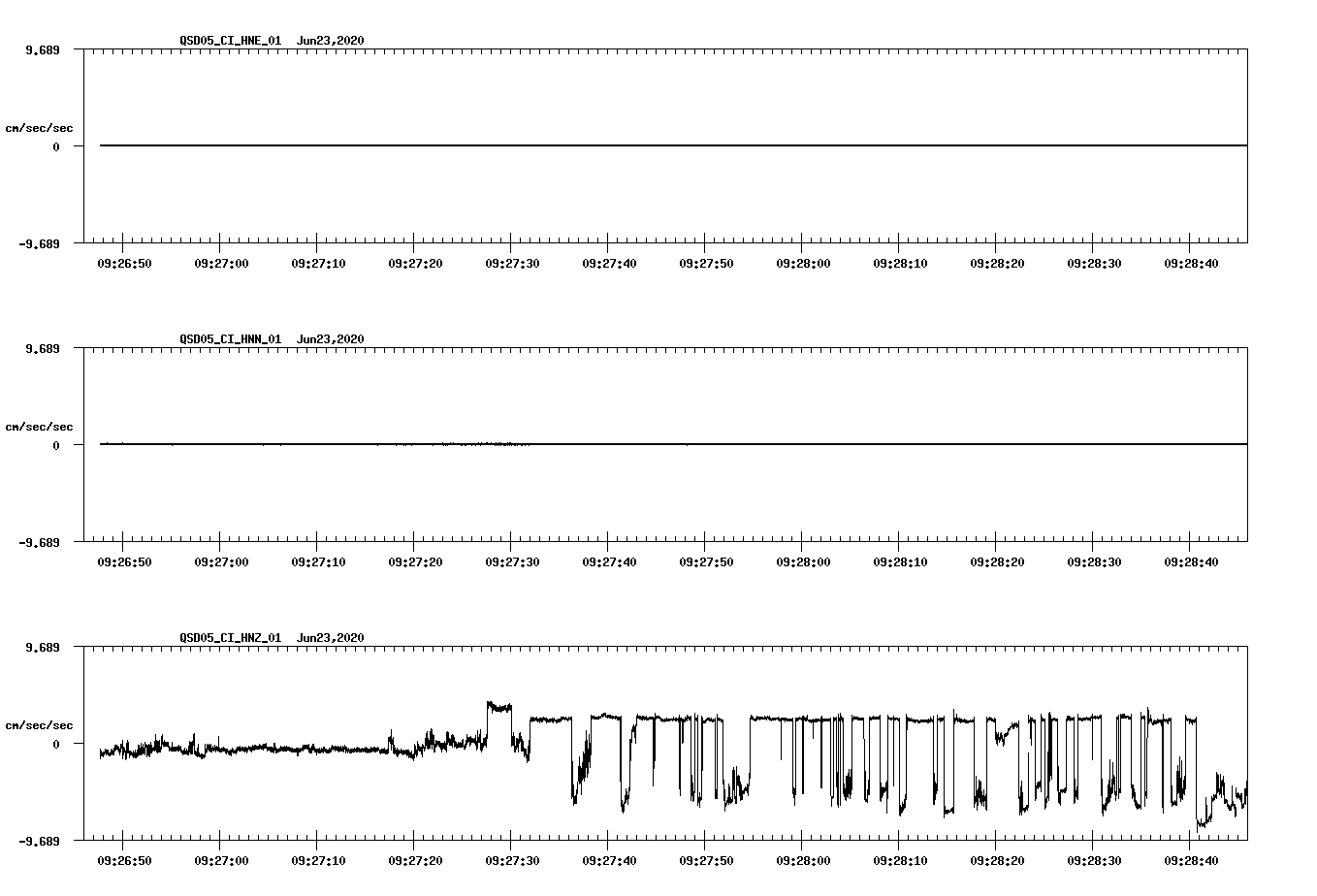Click the 09:28:40 time label under HNE plot
Screen dimensions: 1317x896
click(1191, 263)
